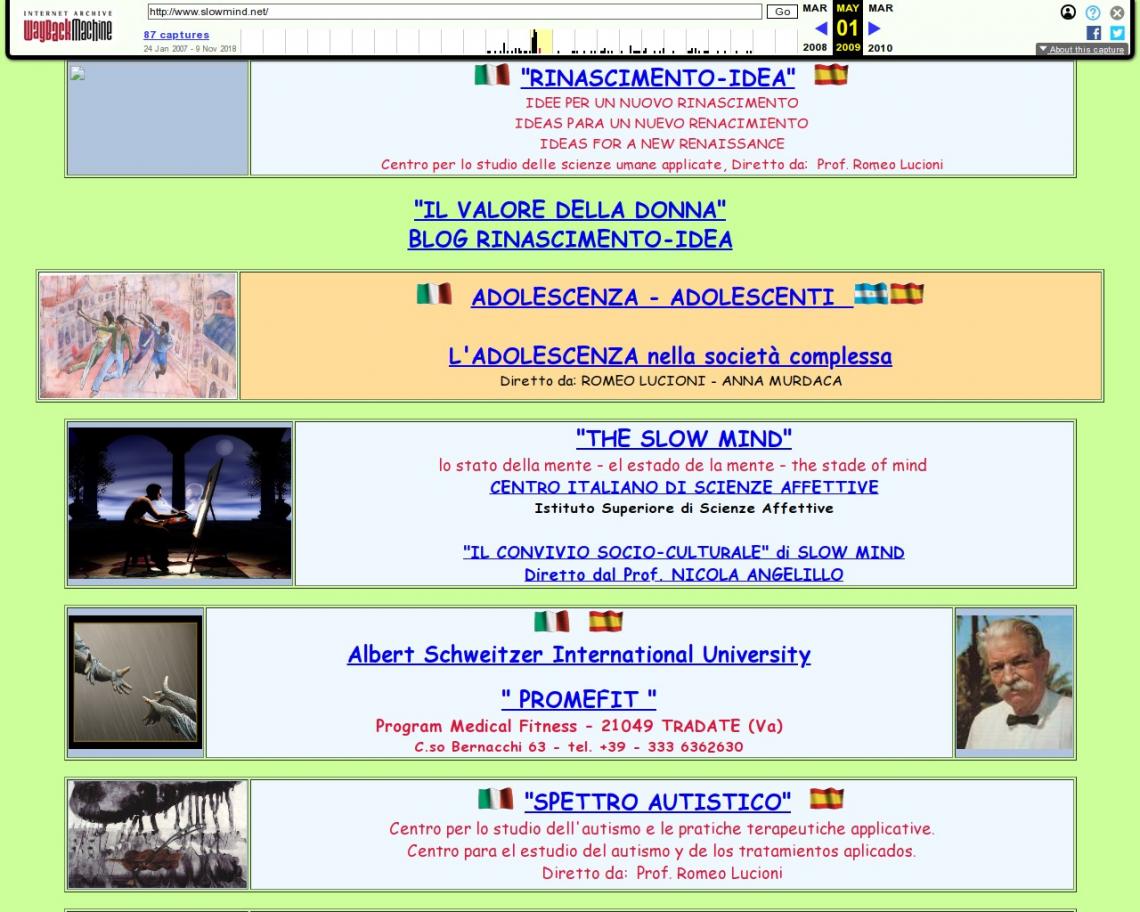The image size is (1140, 912).
Task: Click Italian flag beside ADOLESCENZA - ADOLESCENTI
Action: [x=435, y=294]
